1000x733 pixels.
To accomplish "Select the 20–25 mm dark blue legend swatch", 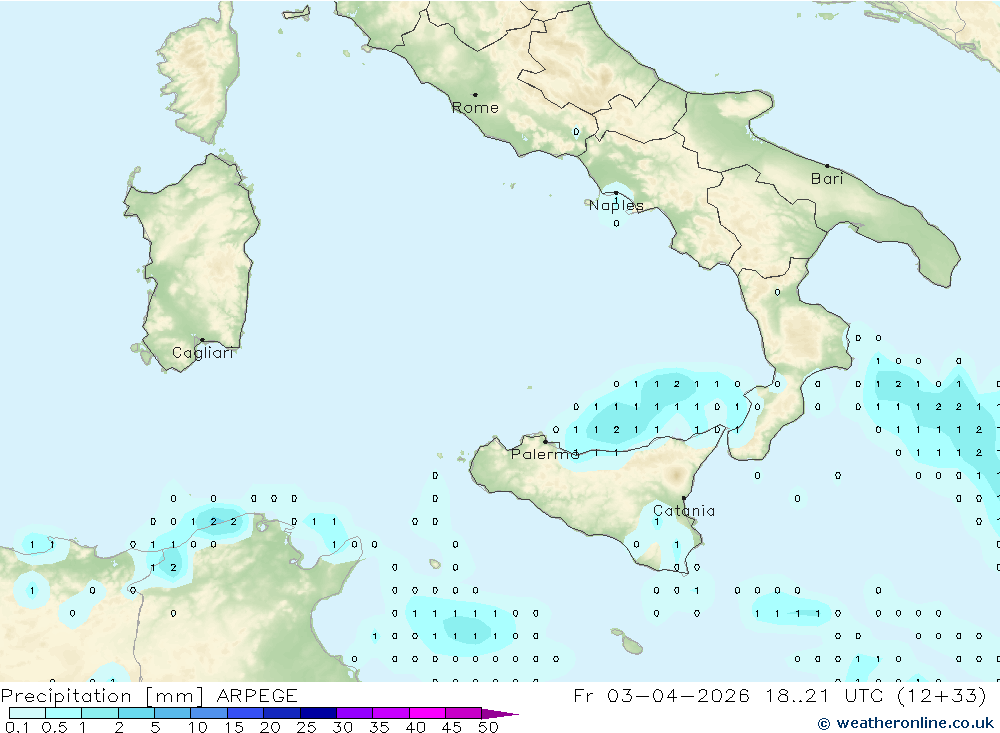I will coord(281,713).
